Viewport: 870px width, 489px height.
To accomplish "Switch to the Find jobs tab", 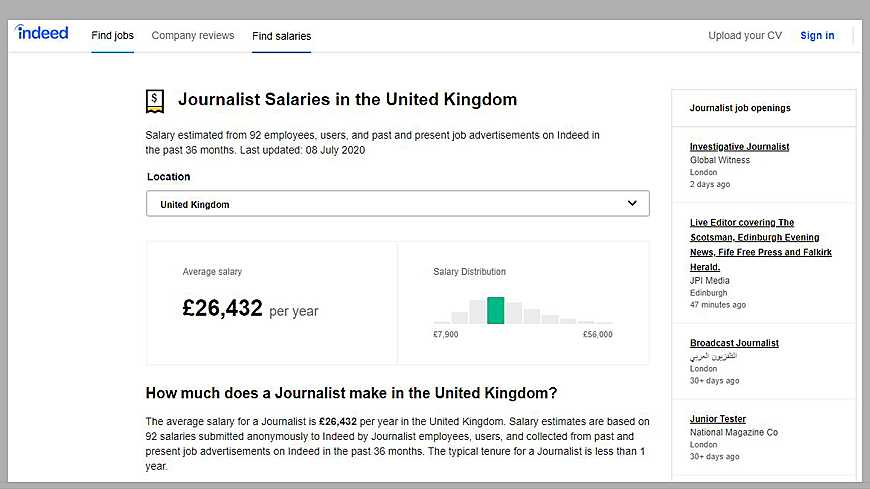I will point(112,36).
